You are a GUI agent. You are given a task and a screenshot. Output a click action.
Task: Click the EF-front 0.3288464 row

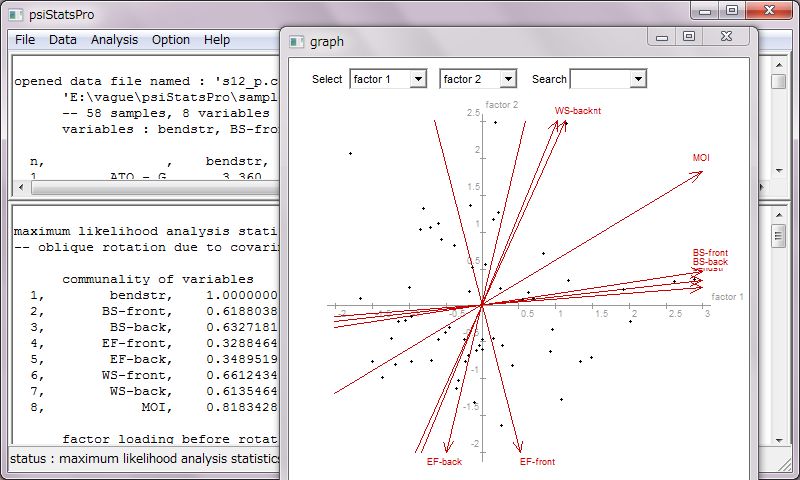click(154, 343)
